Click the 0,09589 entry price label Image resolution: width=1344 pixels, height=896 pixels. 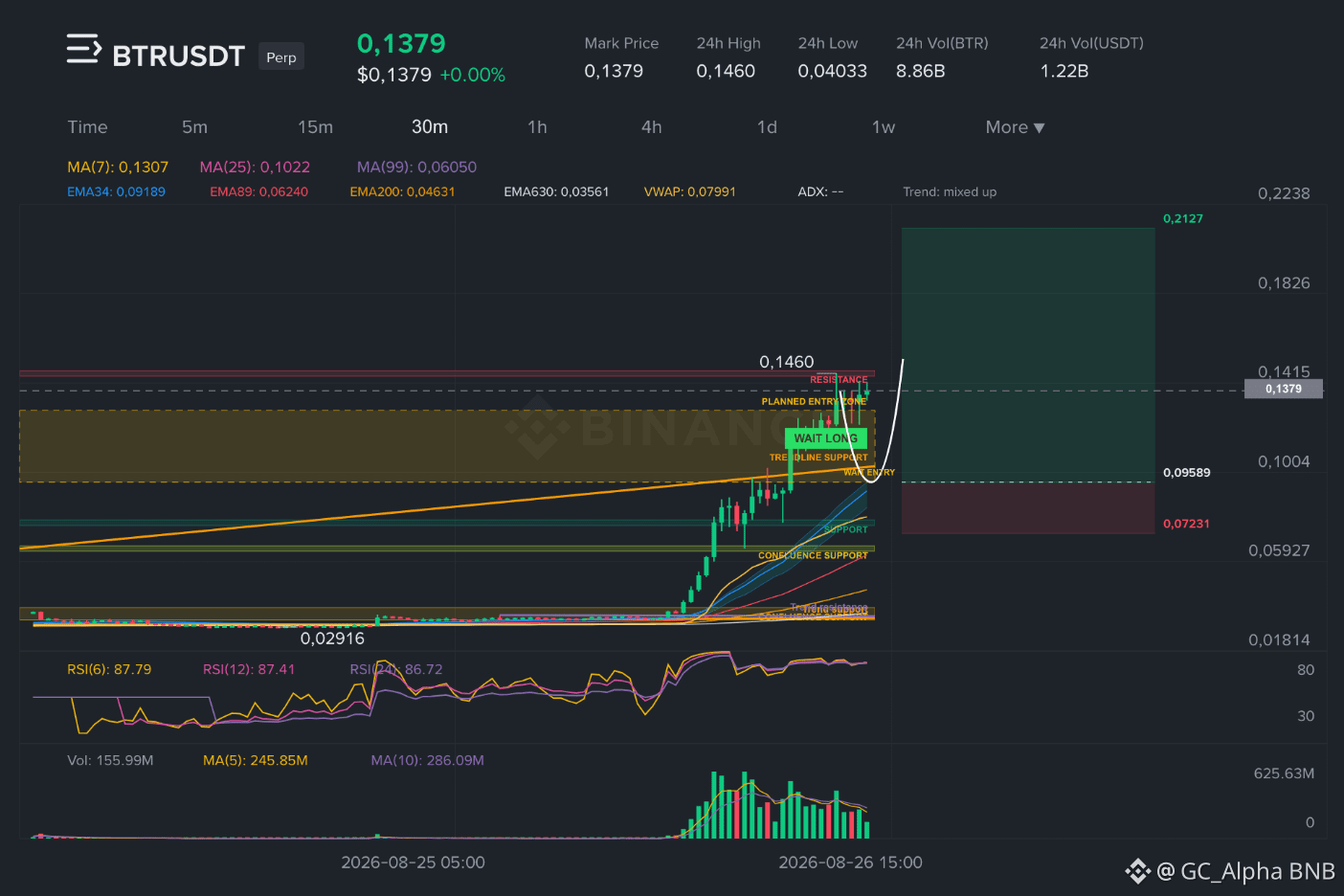(x=1186, y=473)
